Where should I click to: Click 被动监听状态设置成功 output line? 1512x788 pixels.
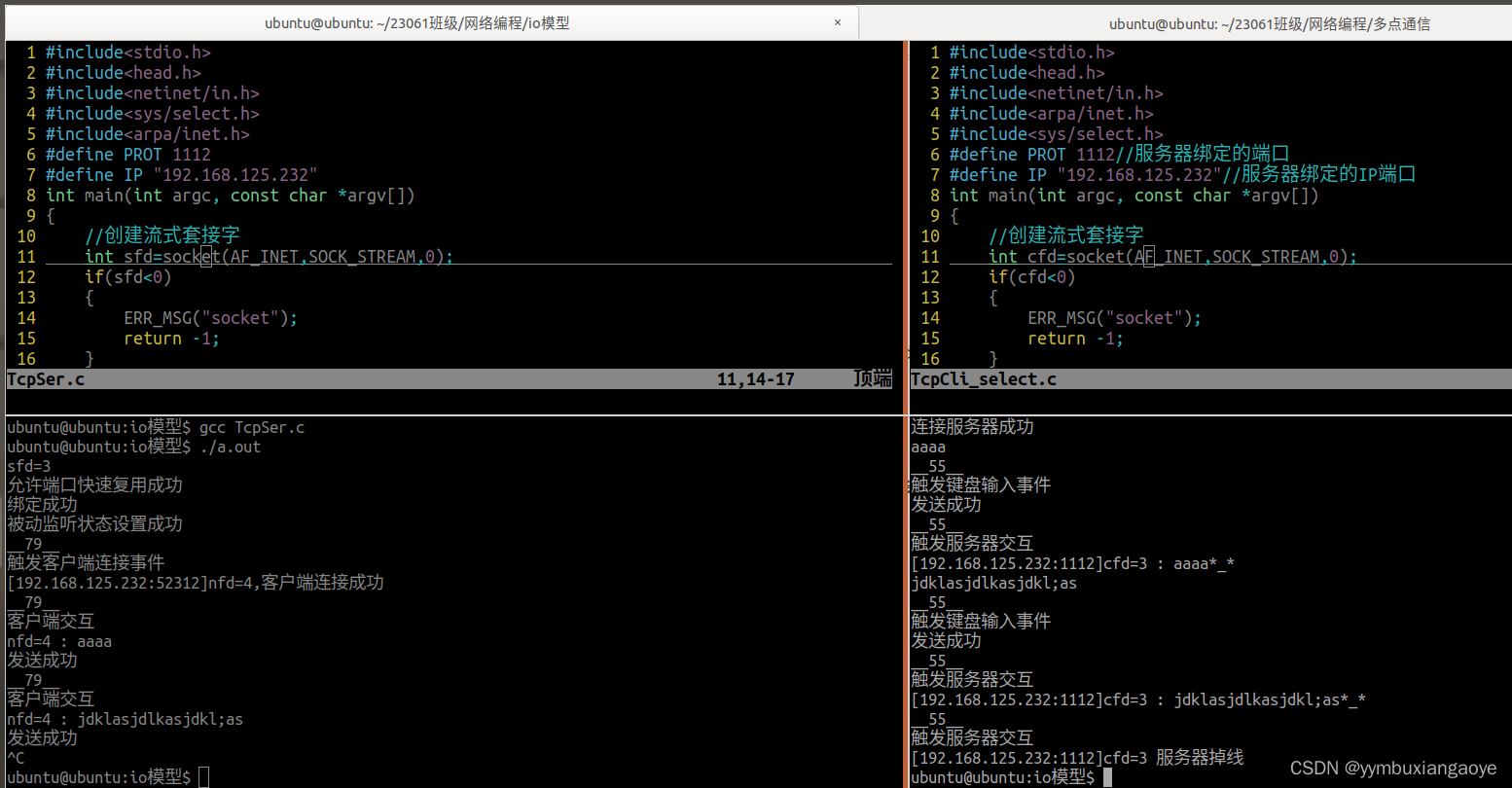(94, 524)
